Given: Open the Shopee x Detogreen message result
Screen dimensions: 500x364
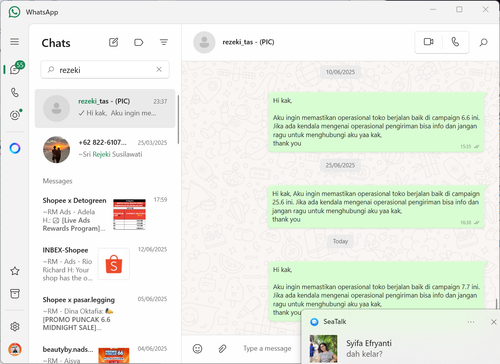Looking at the screenshot, I should coord(105,215).
